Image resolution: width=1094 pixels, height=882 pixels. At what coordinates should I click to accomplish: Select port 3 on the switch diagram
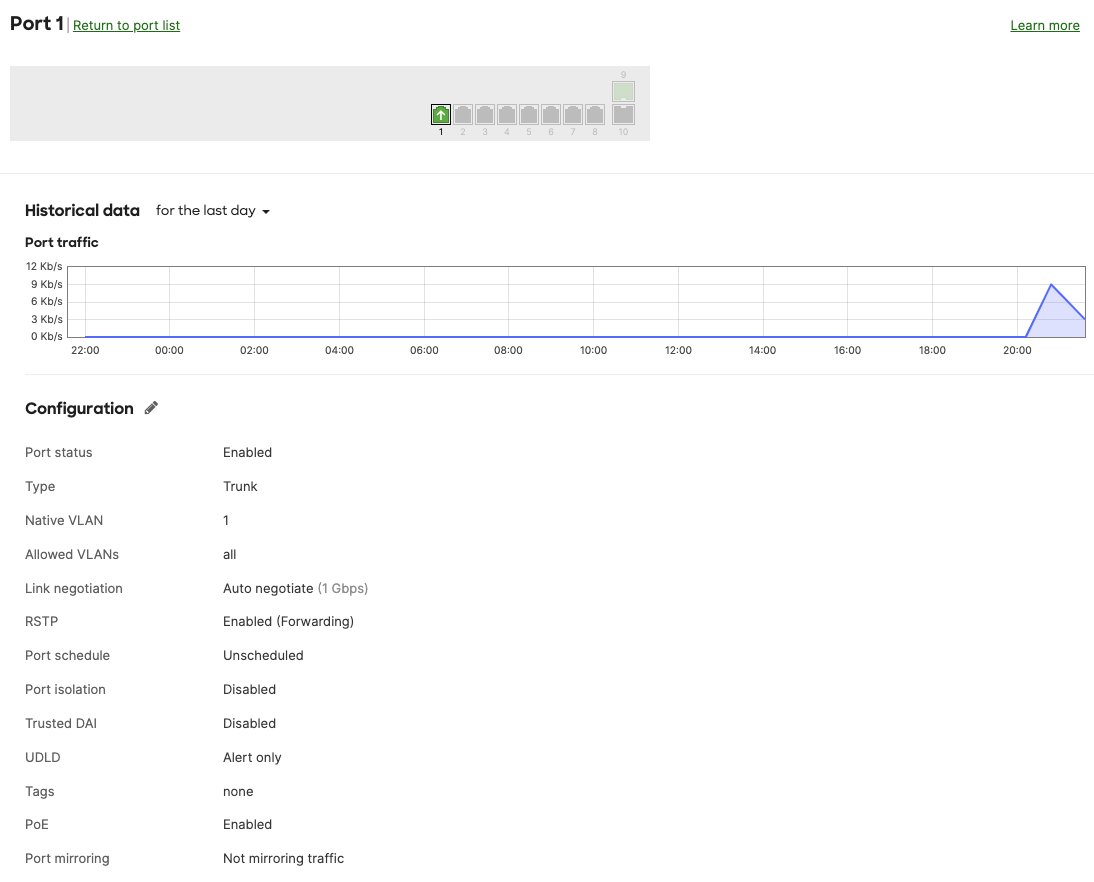[x=484, y=114]
